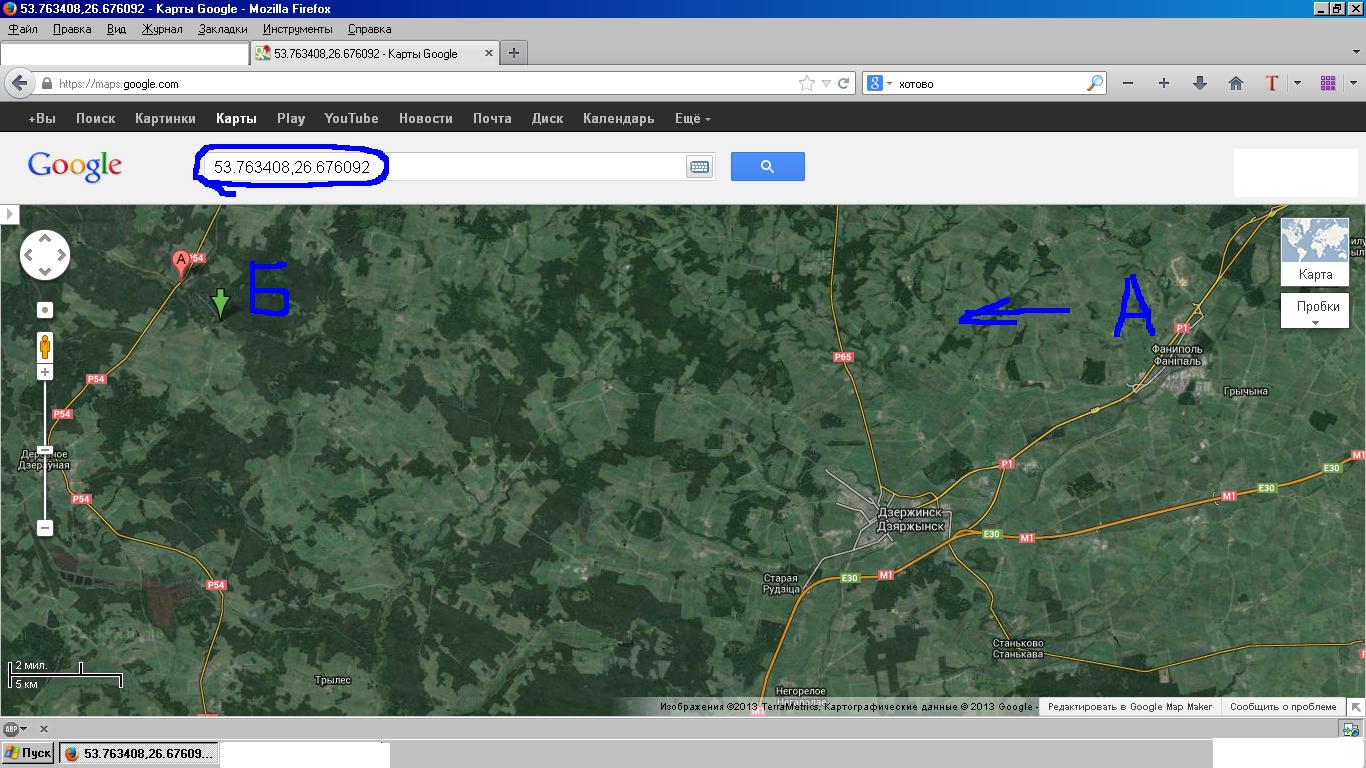The height and width of the screenshot is (768, 1366).
Task: Open the Firefox downloads arrow icon
Action: coord(1200,84)
